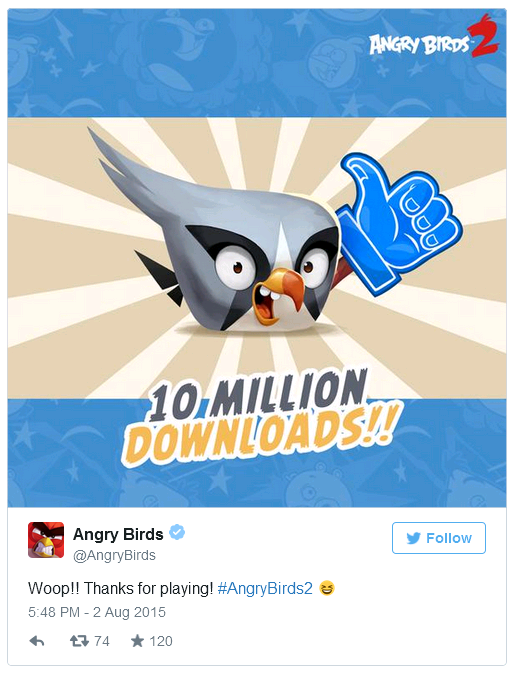Open the @AngryBirds handle link

click(114, 555)
